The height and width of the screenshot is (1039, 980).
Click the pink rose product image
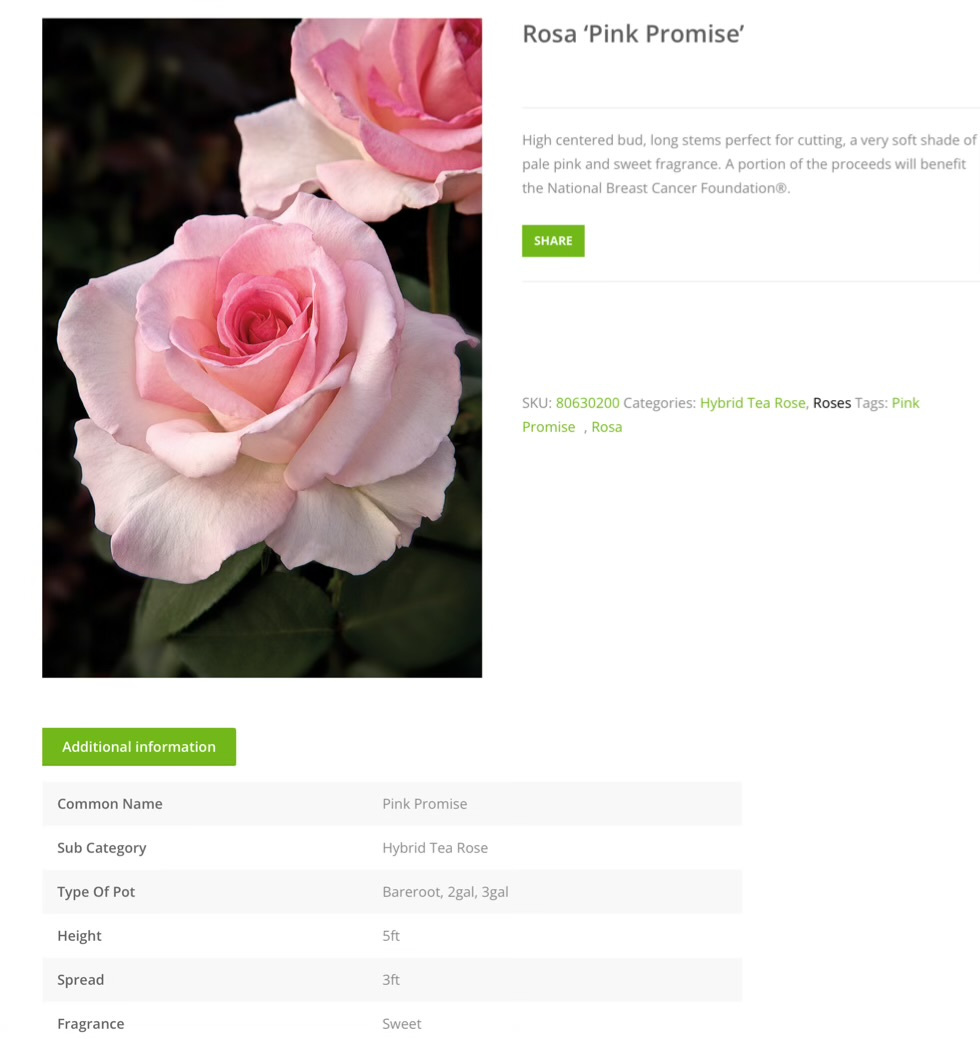[x=262, y=348]
